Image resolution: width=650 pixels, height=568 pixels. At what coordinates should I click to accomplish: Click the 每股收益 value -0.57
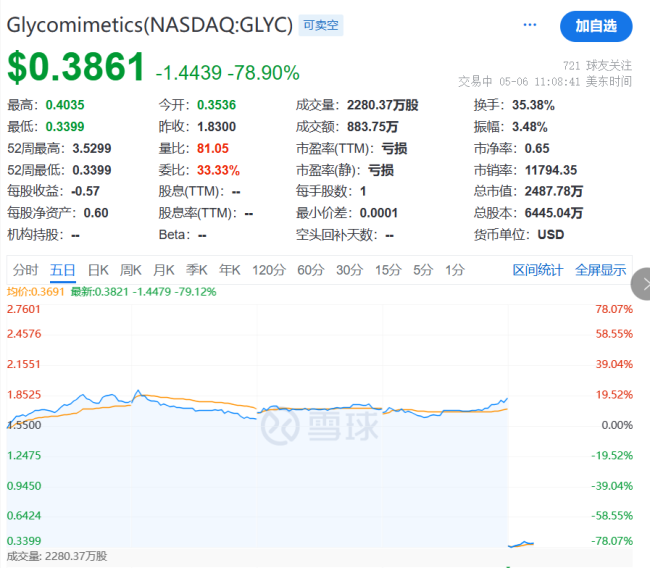pos(85,191)
